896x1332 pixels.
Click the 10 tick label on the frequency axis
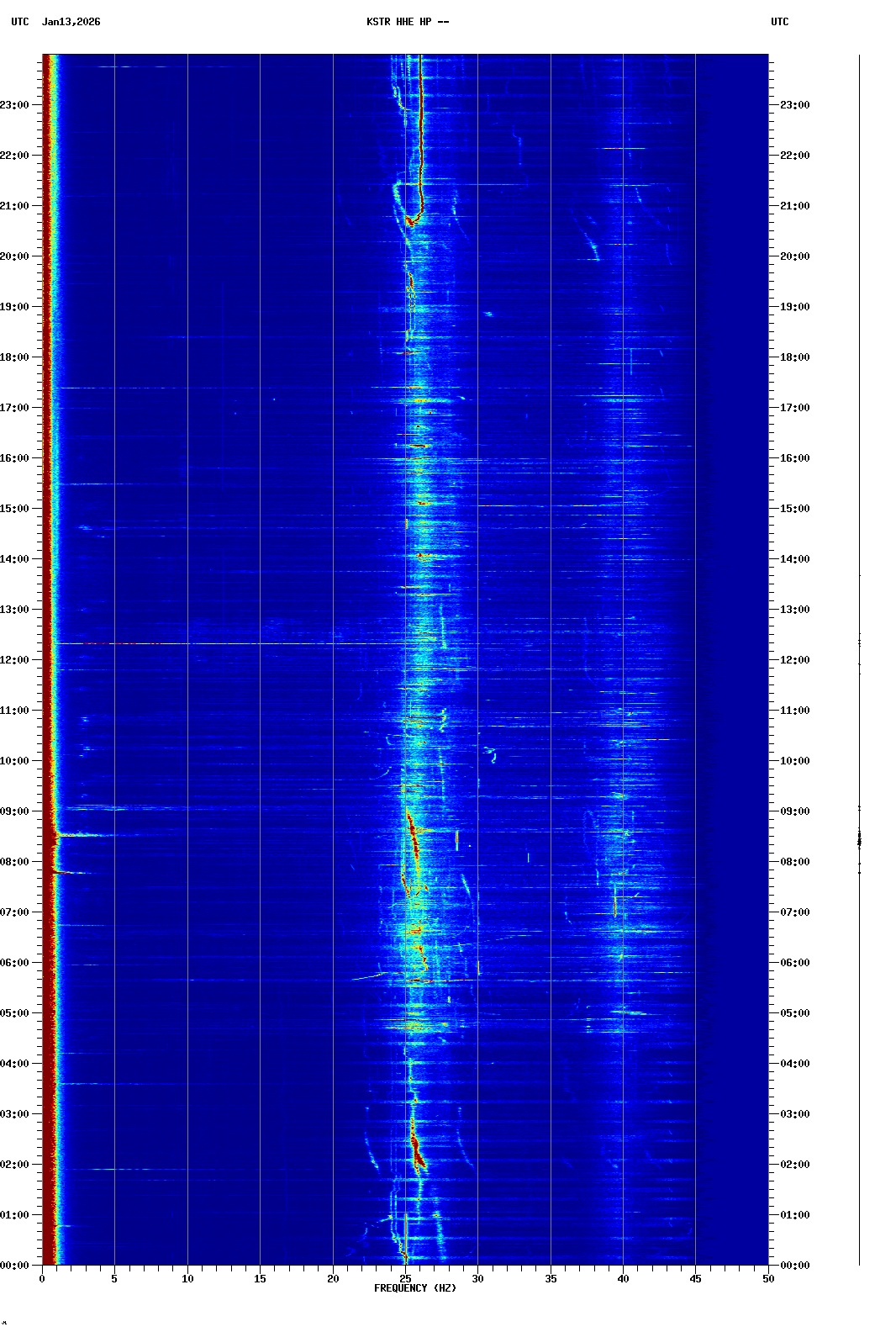click(x=187, y=1279)
